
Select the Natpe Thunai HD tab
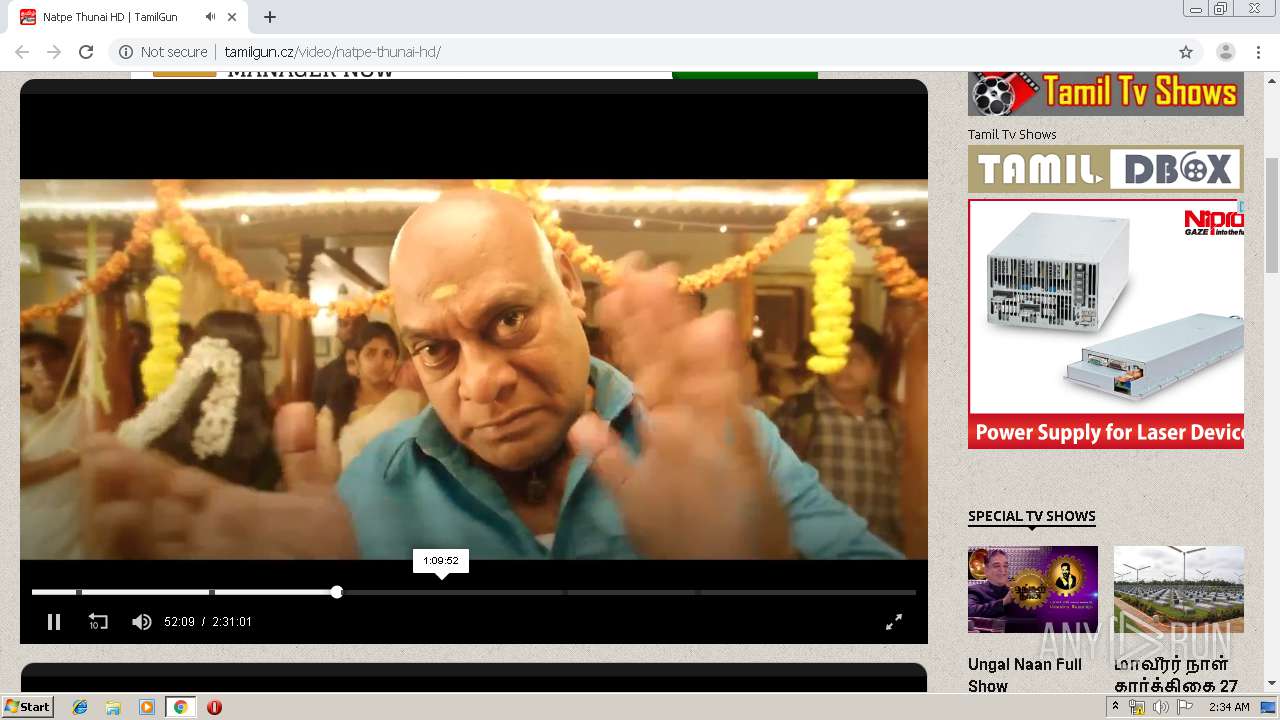pyautogui.click(x=110, y=17)
